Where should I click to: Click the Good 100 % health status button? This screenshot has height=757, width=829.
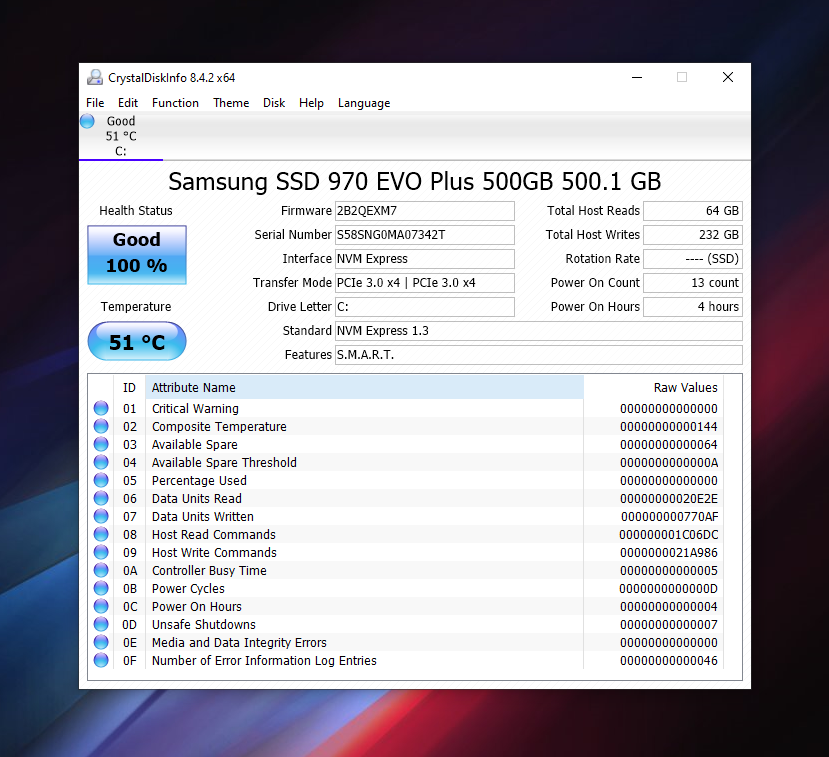pyautogui.click(x=137, y=255)
